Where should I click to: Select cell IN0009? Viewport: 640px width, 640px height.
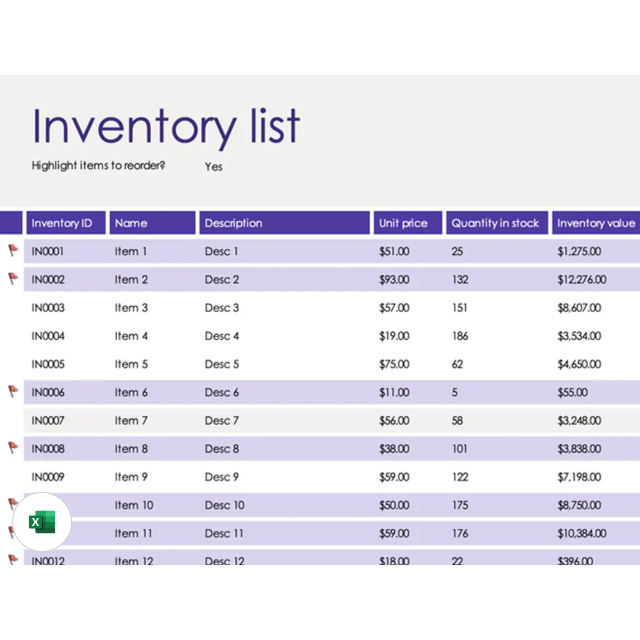[48, 477]
